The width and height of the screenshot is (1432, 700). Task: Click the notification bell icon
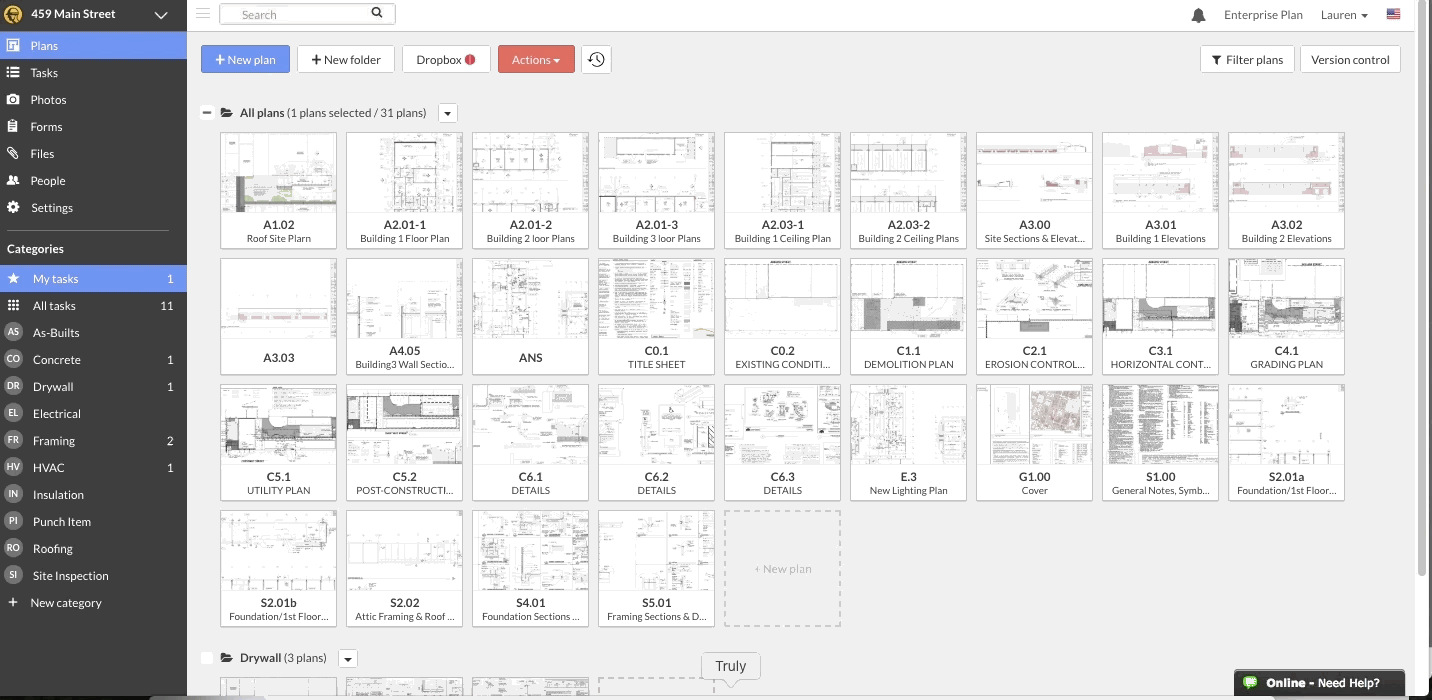click(1198, 15)
